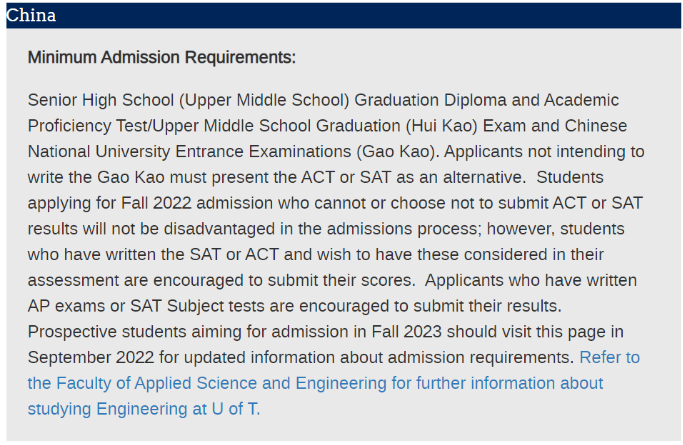Click the words 'AP exams'

click(x=67, y=306)
